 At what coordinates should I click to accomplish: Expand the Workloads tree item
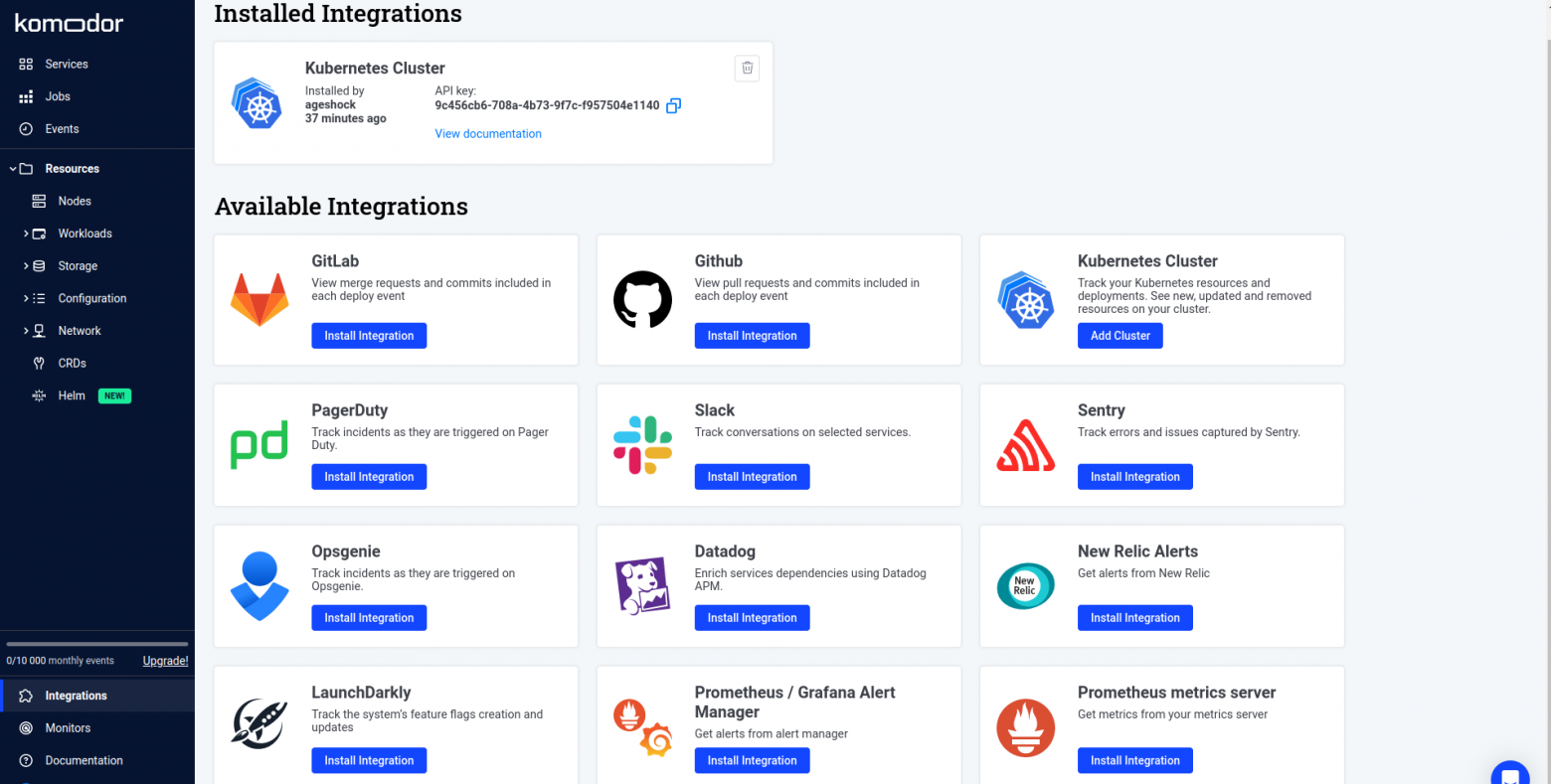(26, 234)
